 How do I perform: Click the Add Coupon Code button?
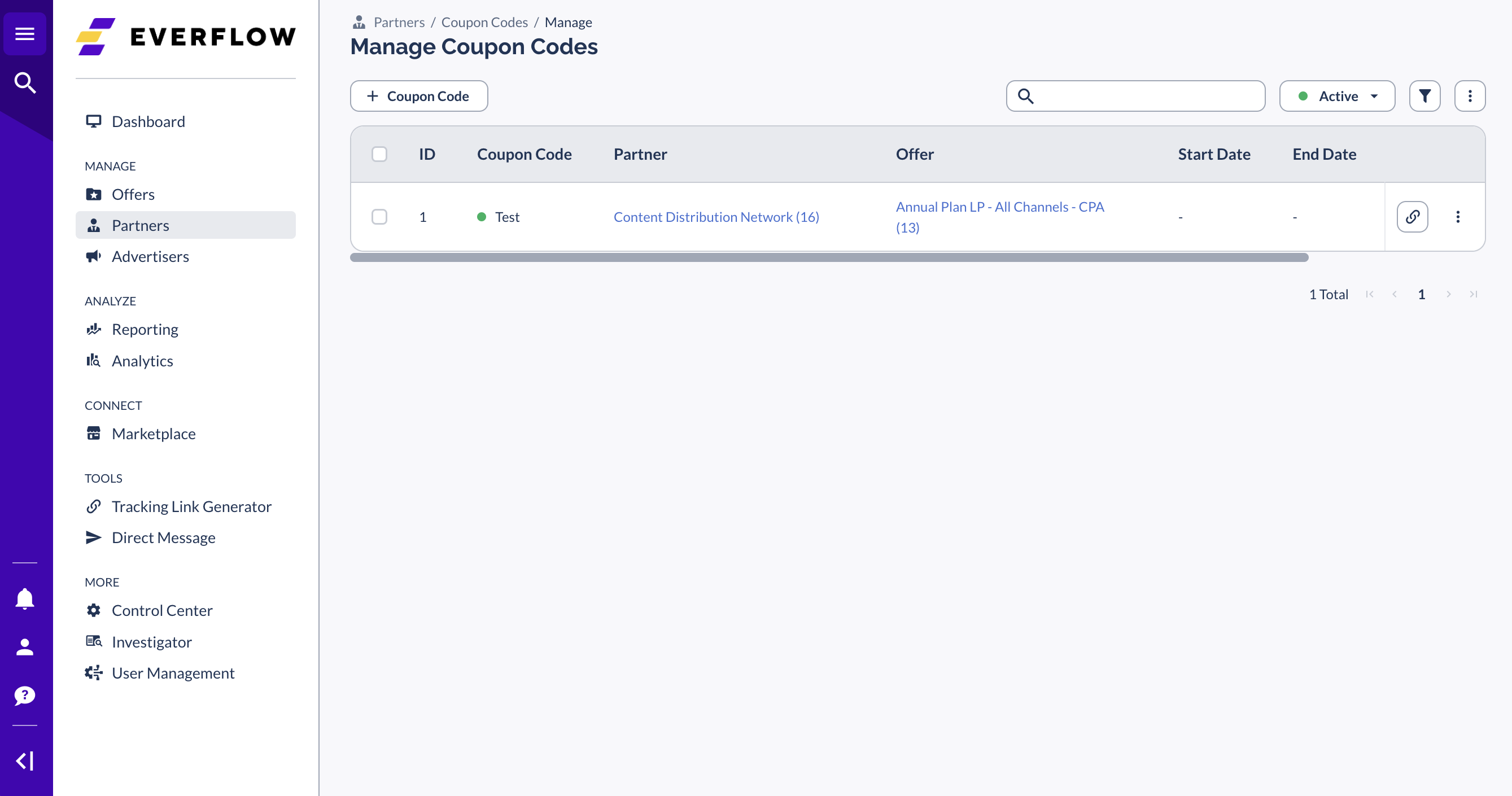(418, 95)
